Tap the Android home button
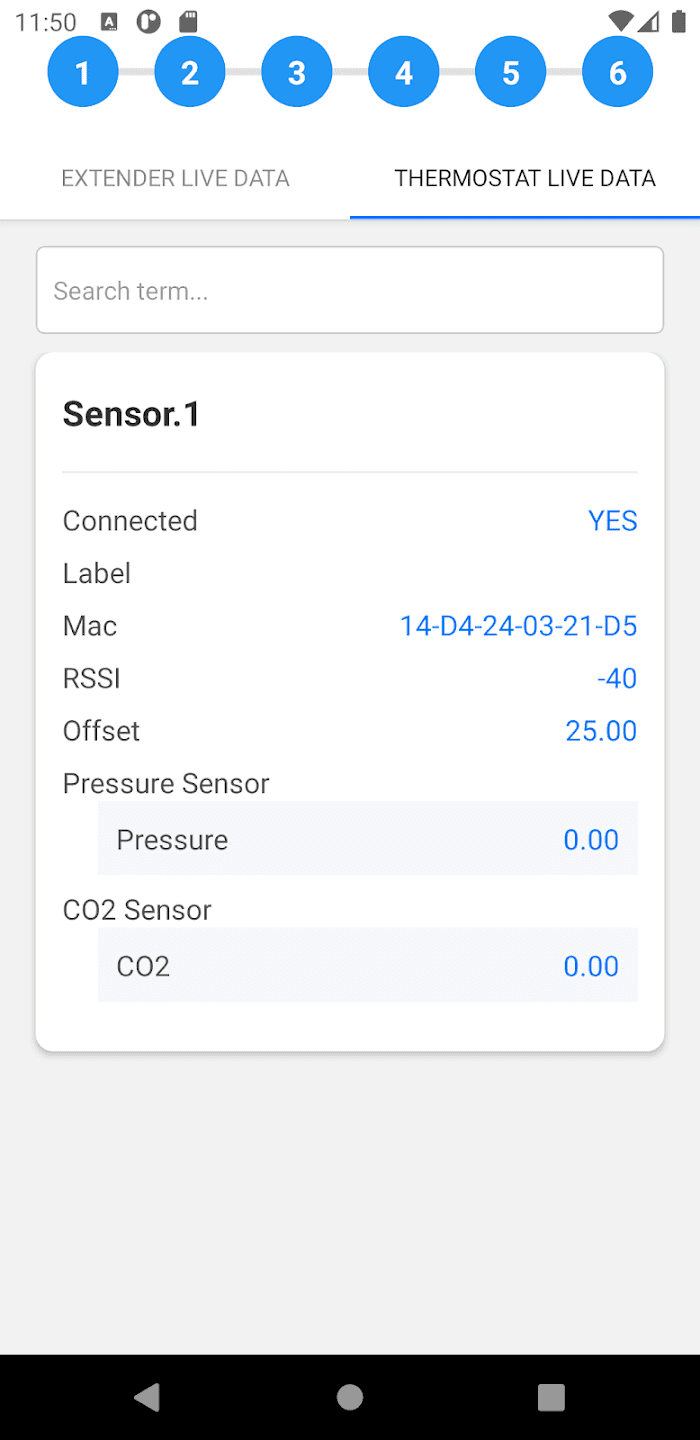Image resolution: width=700 pixels, height=1440 pixels. click(x=350, y=1397)
